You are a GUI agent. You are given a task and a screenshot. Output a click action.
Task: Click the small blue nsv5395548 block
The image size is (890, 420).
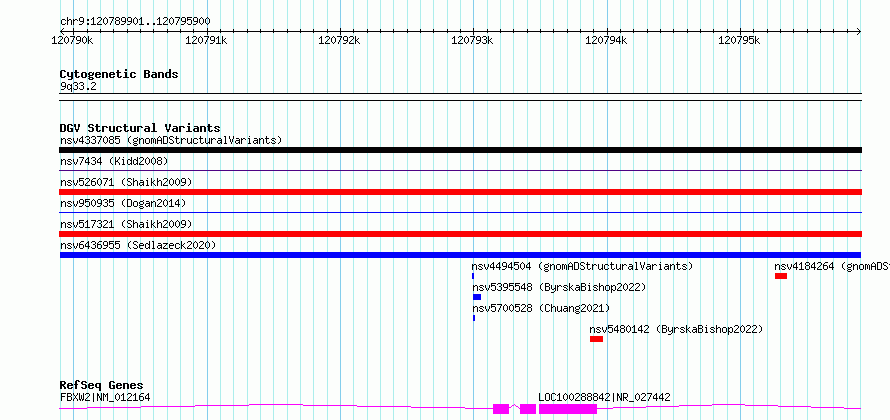(x=477, y=297)
